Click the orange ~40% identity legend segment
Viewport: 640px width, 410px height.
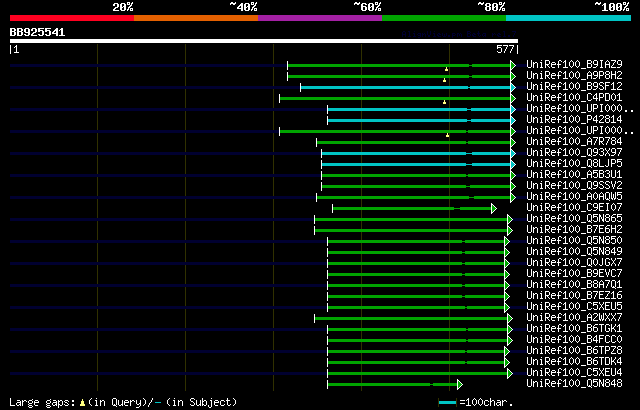click(x=196, y=18)
